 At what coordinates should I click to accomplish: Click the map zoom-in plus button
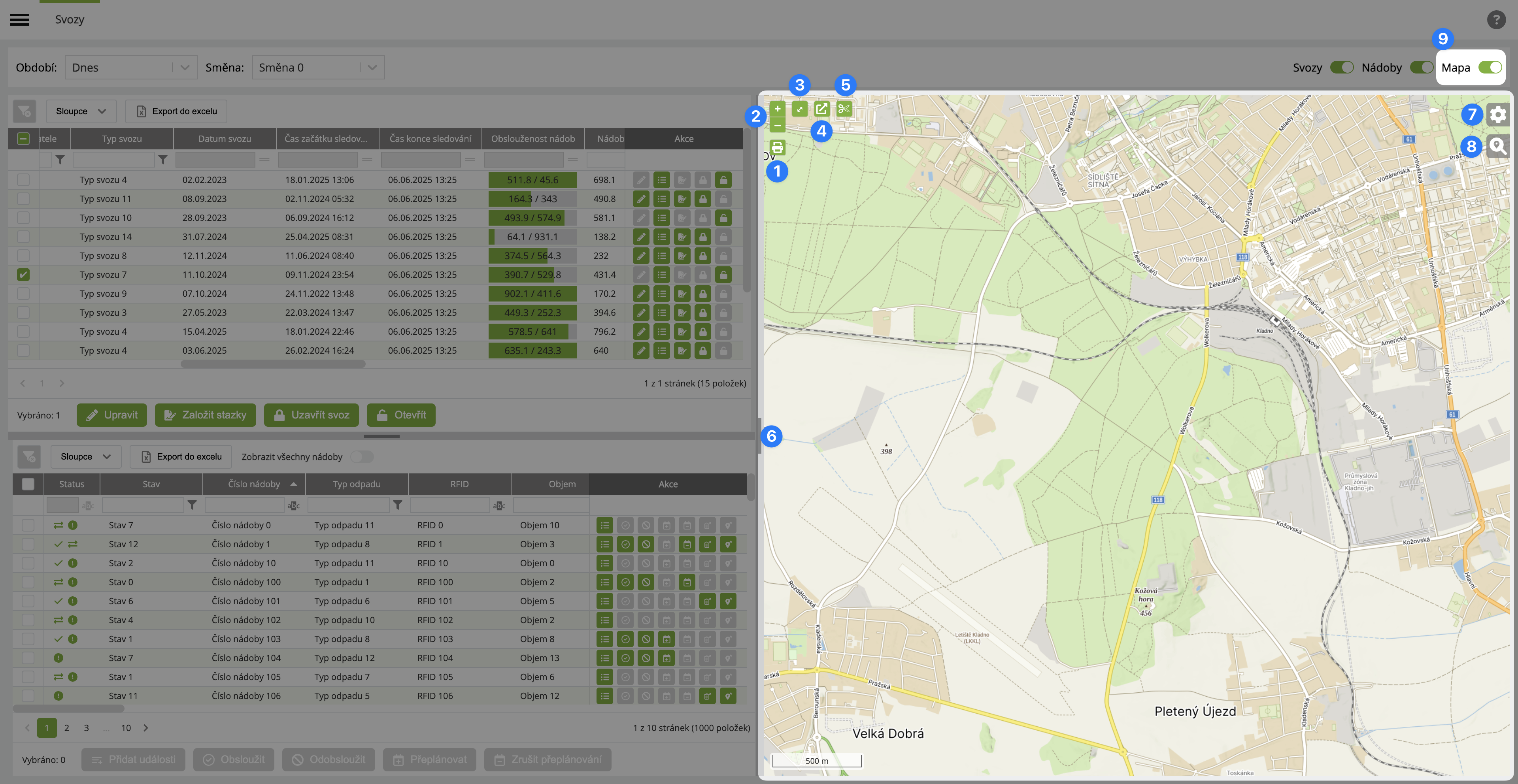(777, 109)
